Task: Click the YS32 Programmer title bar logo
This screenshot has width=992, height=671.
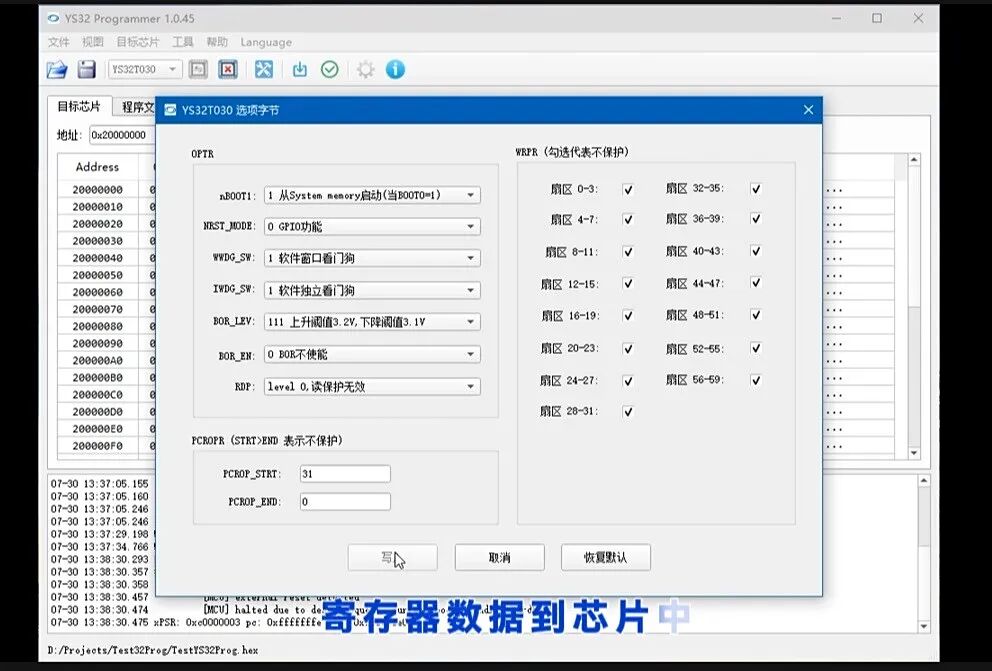Action: point(54,18)
